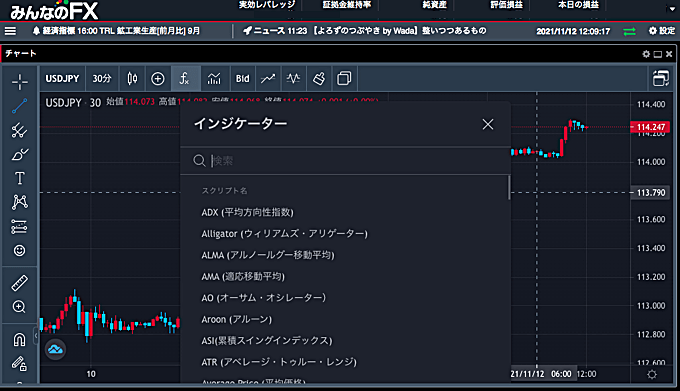Click the eraser toolbar icon
This screenshot has height=391, width=680.
click(319, 78)
